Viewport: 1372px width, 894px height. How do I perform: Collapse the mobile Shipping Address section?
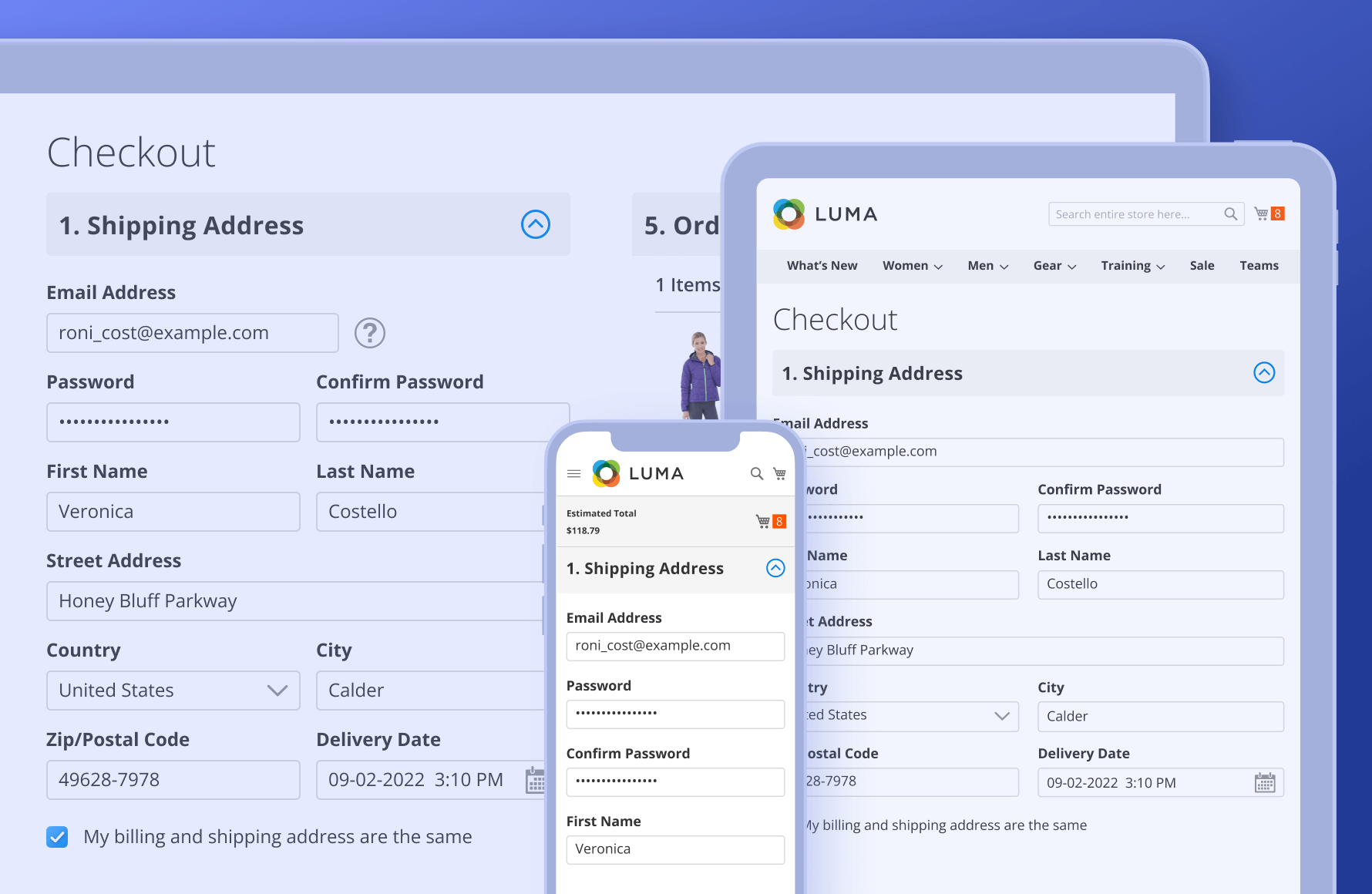[x=775, y=568]
